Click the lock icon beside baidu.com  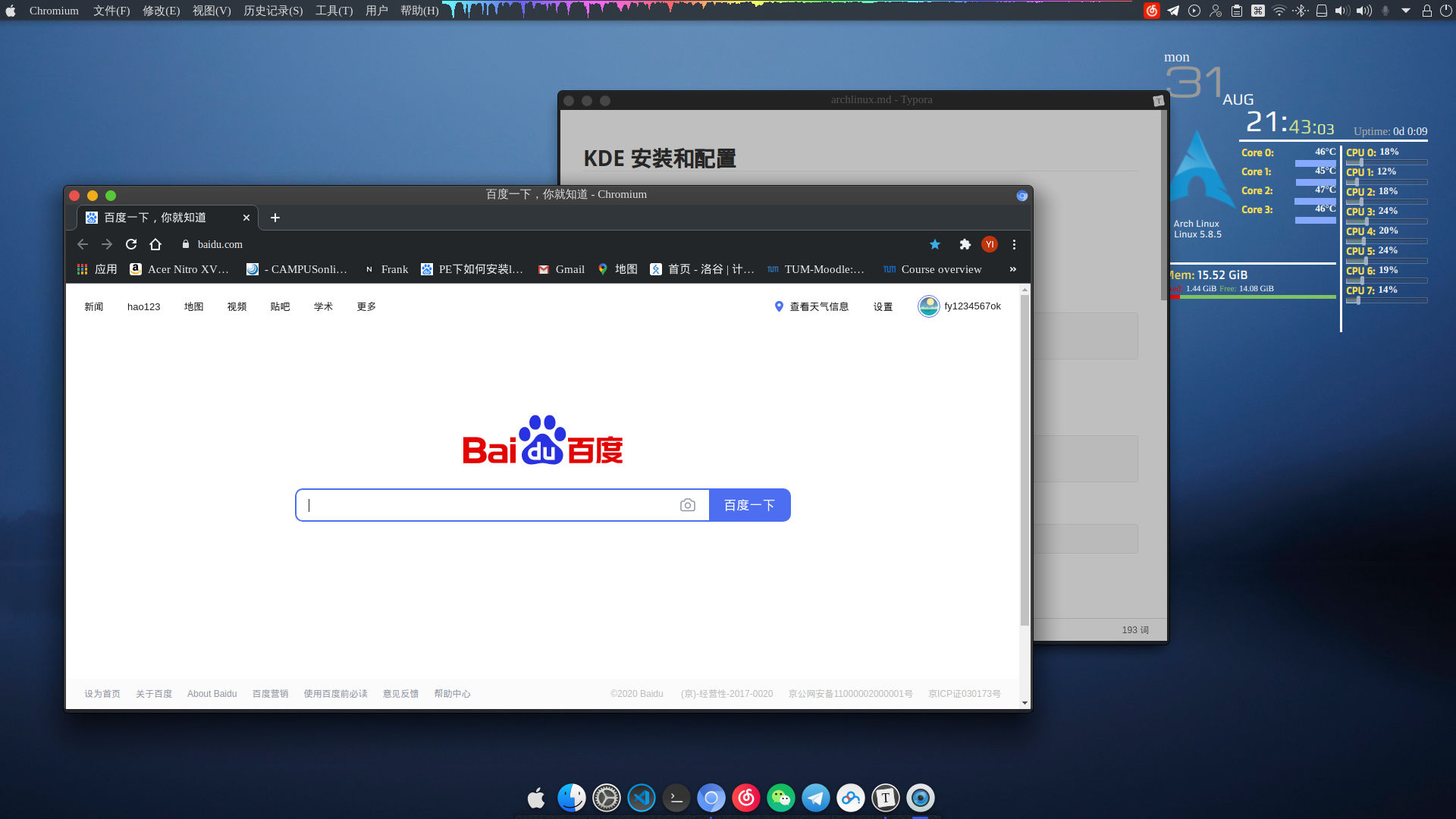tap(186, 244)
